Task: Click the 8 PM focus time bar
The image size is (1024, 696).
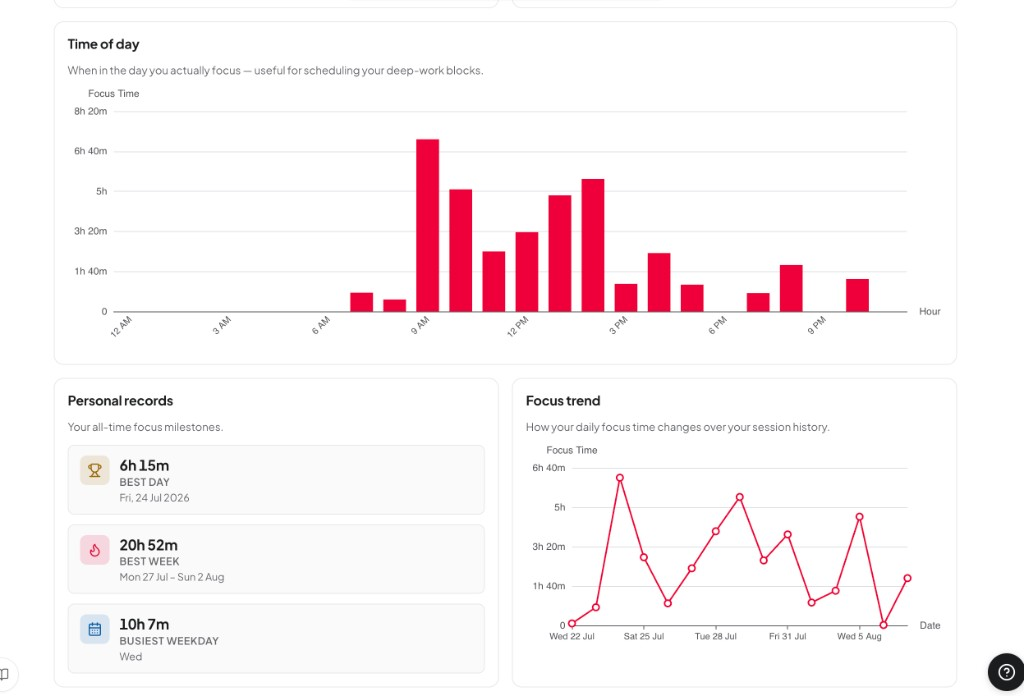Action: pyautogui.click(x=792, y=289)
